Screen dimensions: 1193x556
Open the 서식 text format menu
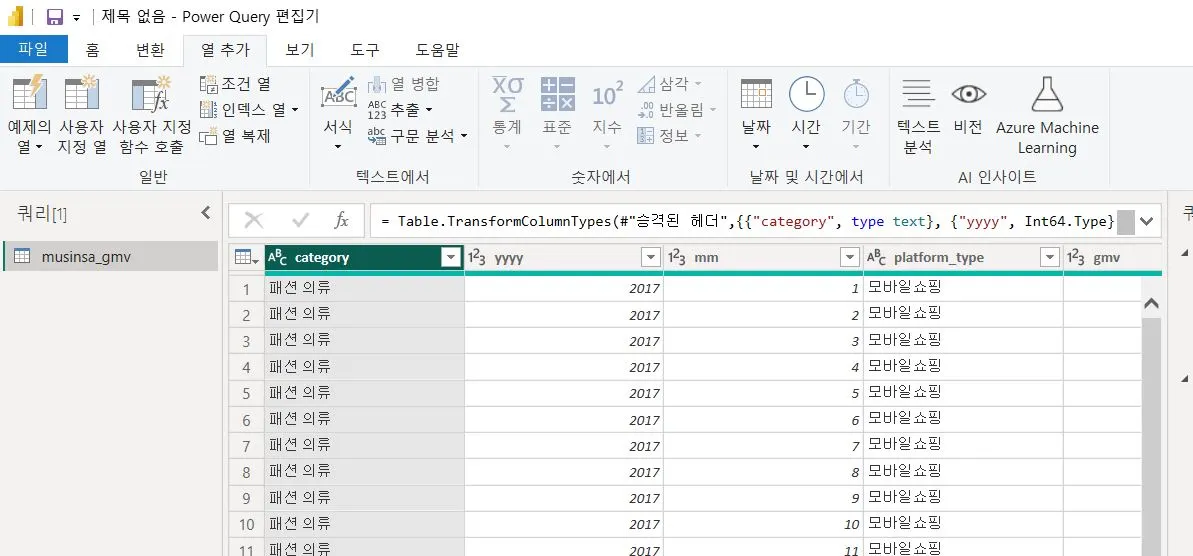tap(339, 114)
